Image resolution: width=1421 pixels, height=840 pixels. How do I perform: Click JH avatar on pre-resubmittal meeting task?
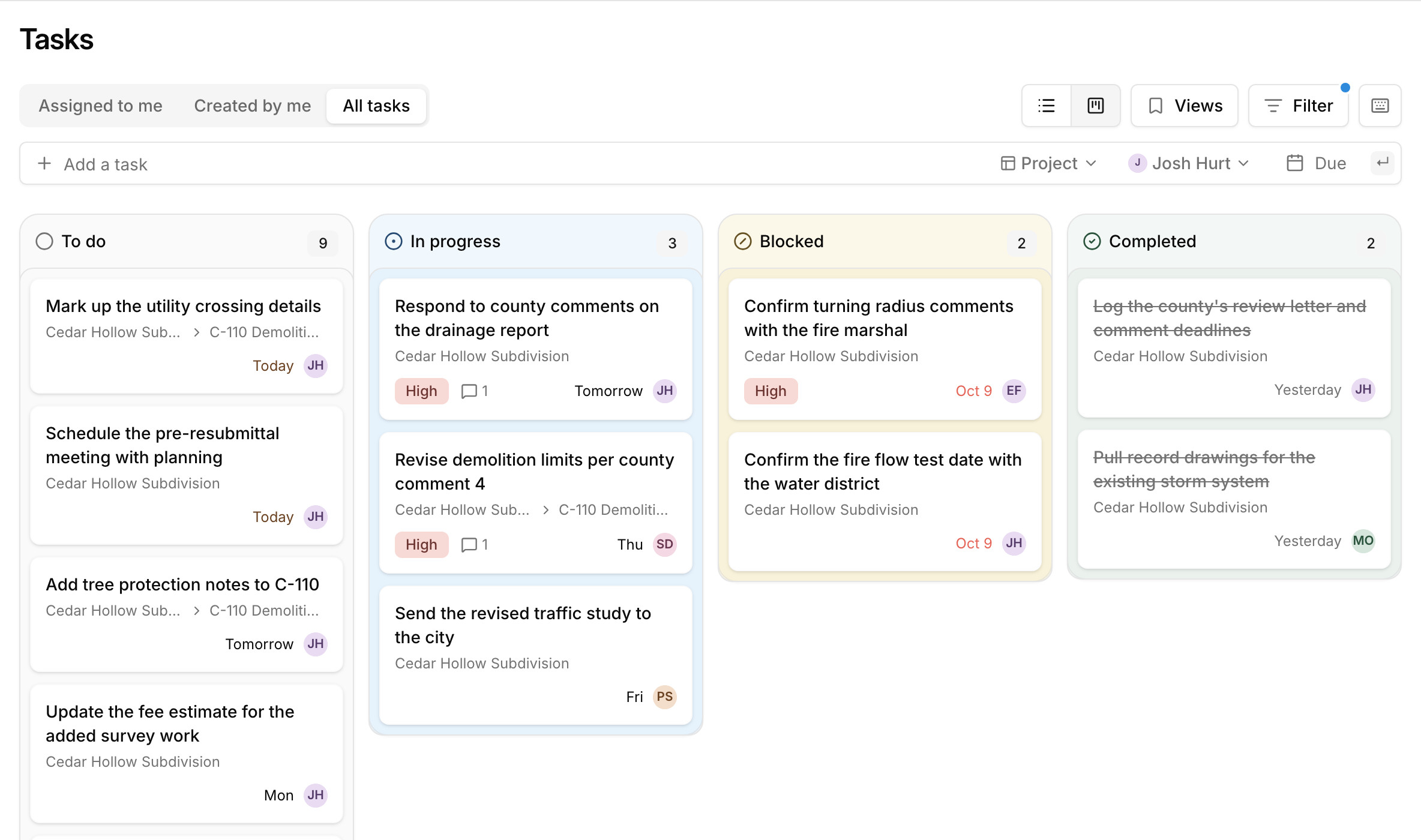click(x=316, y=517)
